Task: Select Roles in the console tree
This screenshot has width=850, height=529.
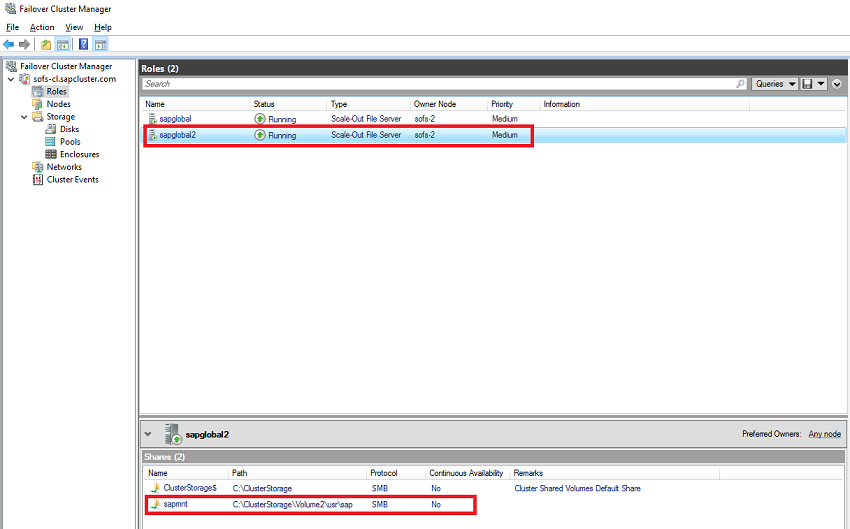Action: 56,92
